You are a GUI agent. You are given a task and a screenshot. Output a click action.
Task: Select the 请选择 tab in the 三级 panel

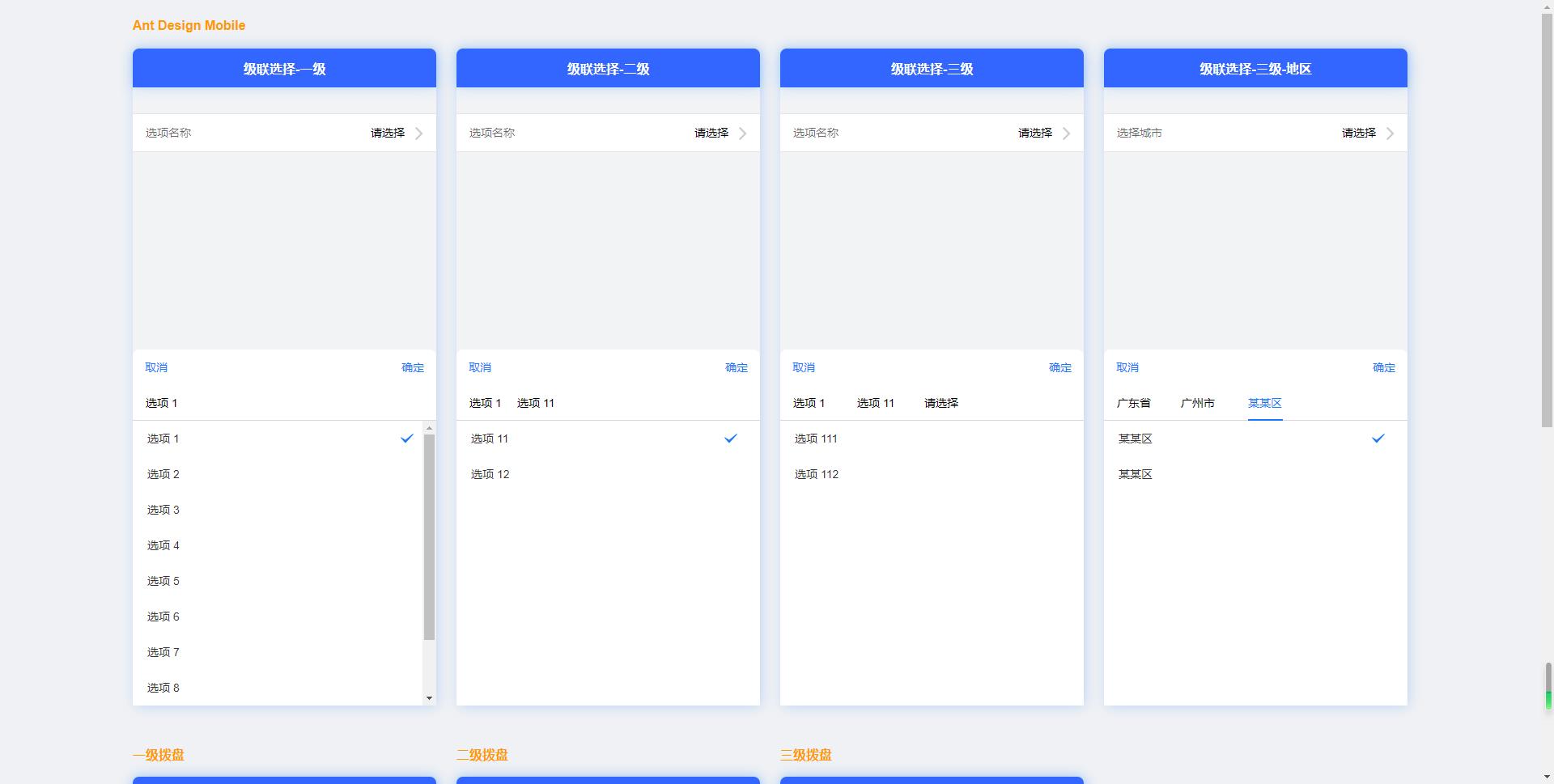click(x=941, y=403)
